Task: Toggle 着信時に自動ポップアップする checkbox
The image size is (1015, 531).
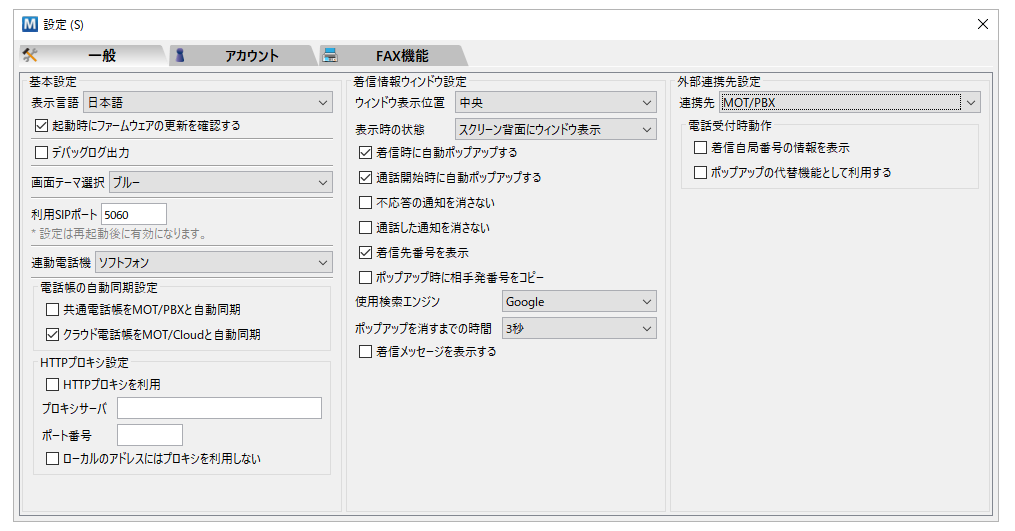Action: pos(365,153)
